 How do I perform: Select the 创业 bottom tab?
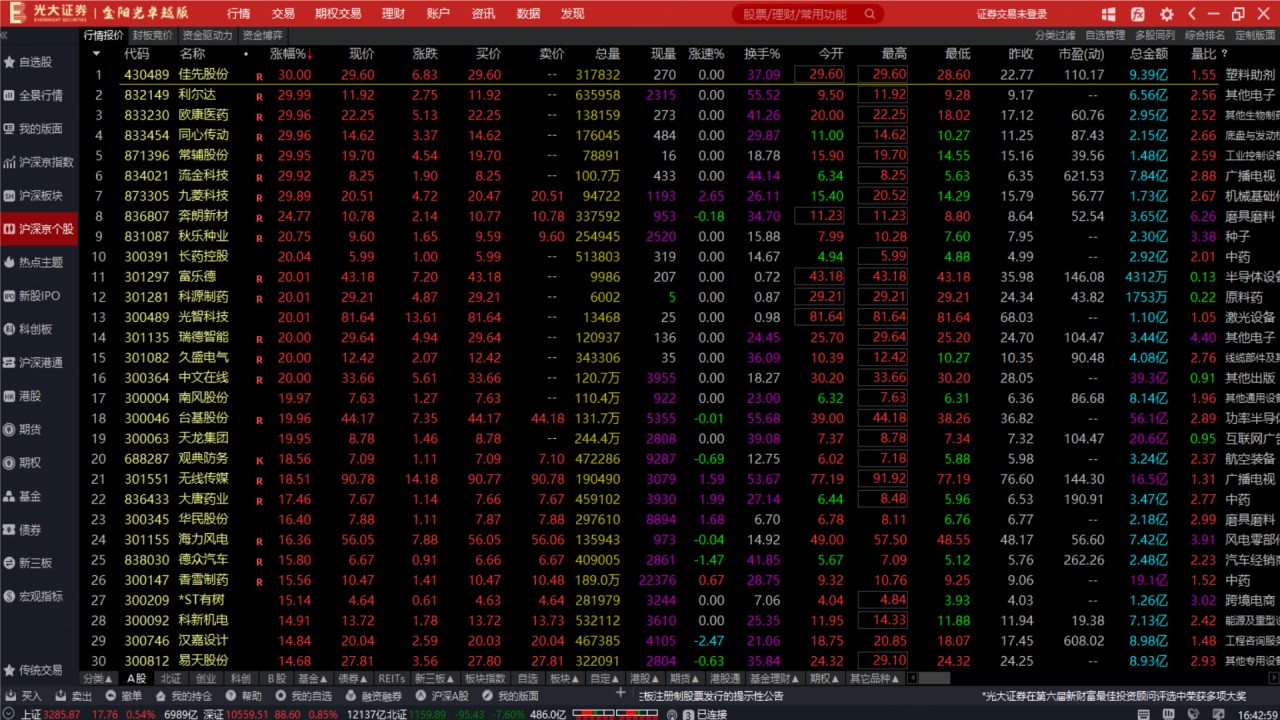coord(204,678)
